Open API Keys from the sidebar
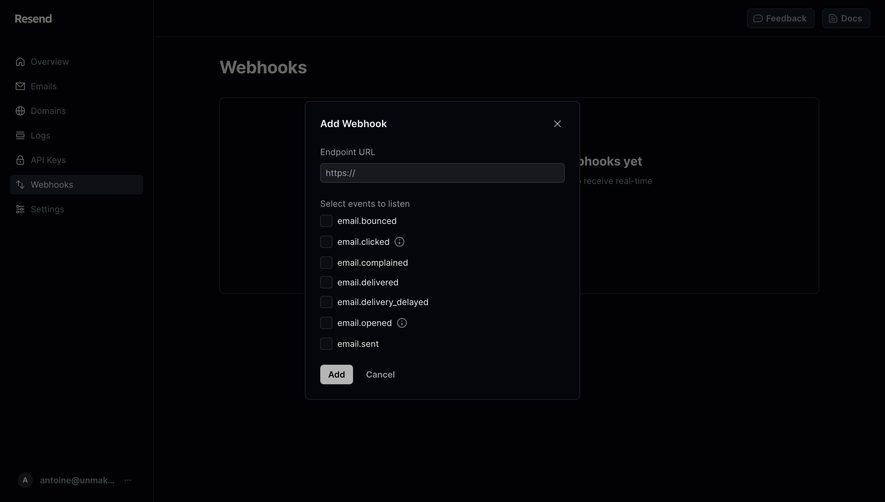885x502 pixels. tap(76, 160)
